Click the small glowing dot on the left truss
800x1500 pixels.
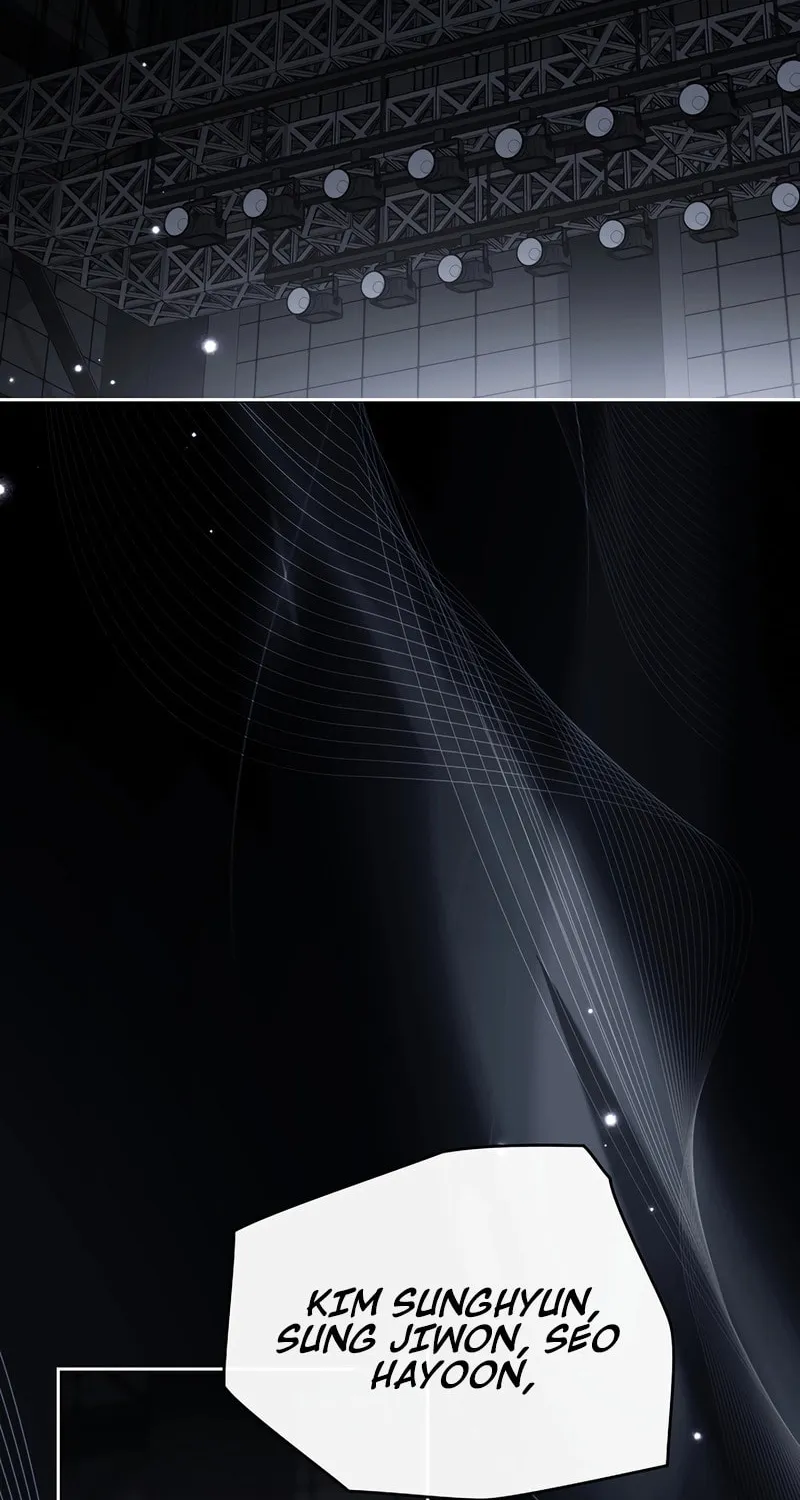pyautogui.click(x=154, y=229)
